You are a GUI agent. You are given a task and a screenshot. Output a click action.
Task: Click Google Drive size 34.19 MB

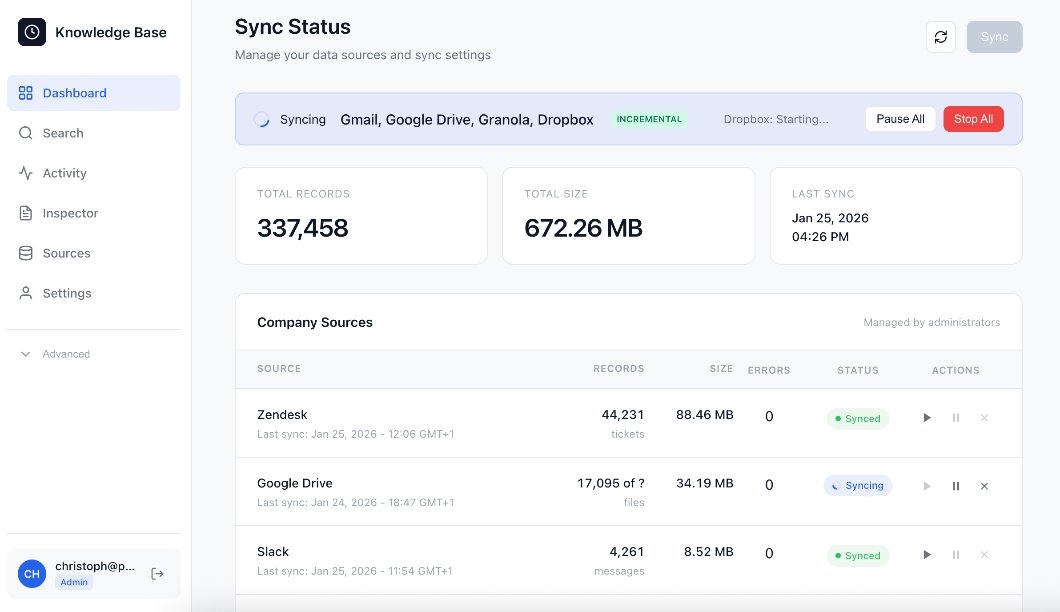[704, 483]
